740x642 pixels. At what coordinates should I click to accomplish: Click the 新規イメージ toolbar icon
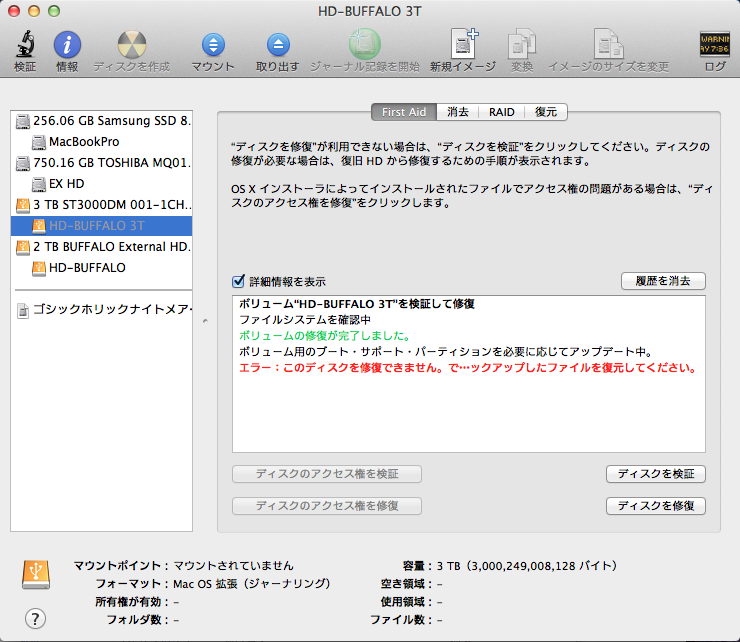pyautogui.click(x=463, y=44)
